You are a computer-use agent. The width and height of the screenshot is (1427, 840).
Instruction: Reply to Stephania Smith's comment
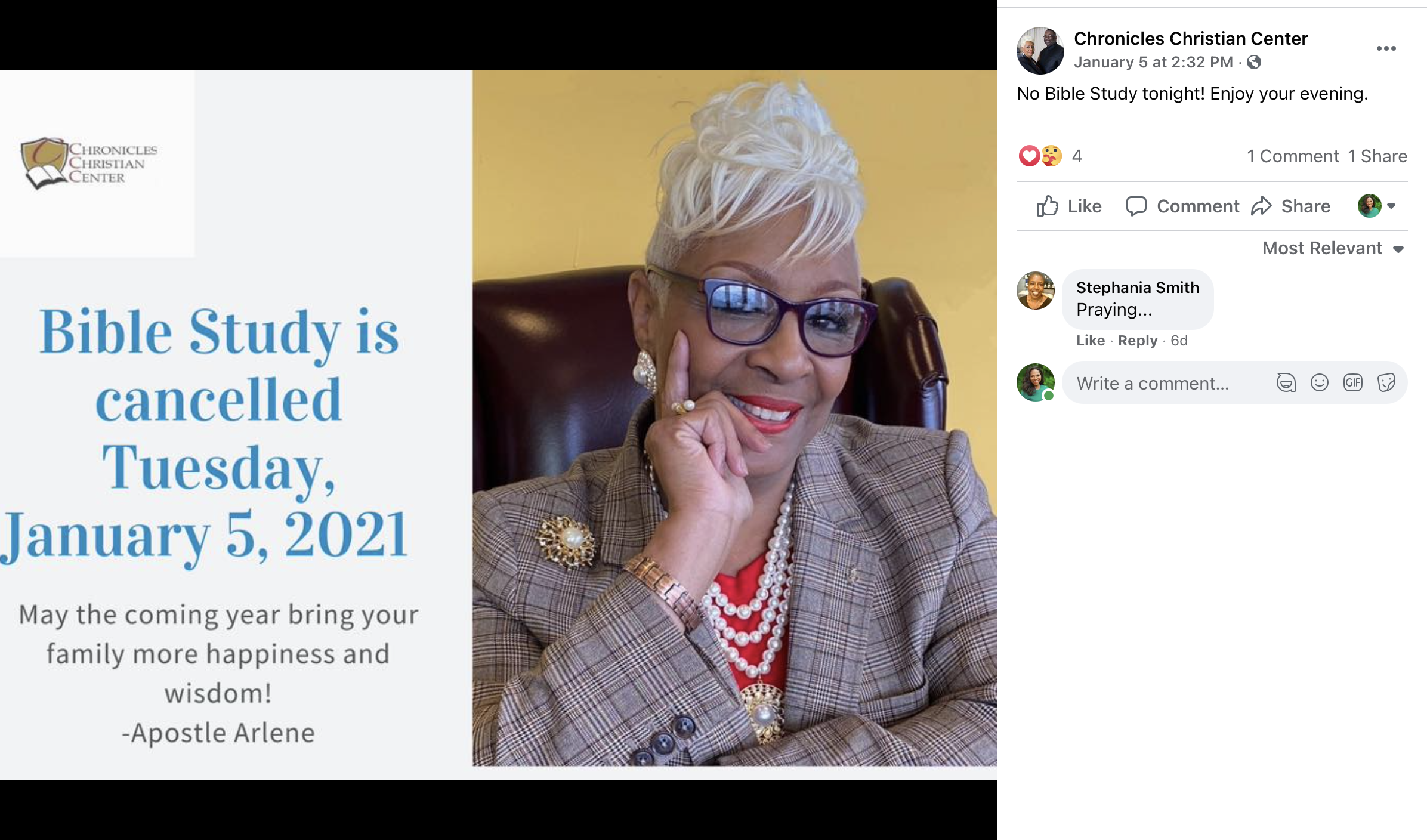coord(1137,341)
